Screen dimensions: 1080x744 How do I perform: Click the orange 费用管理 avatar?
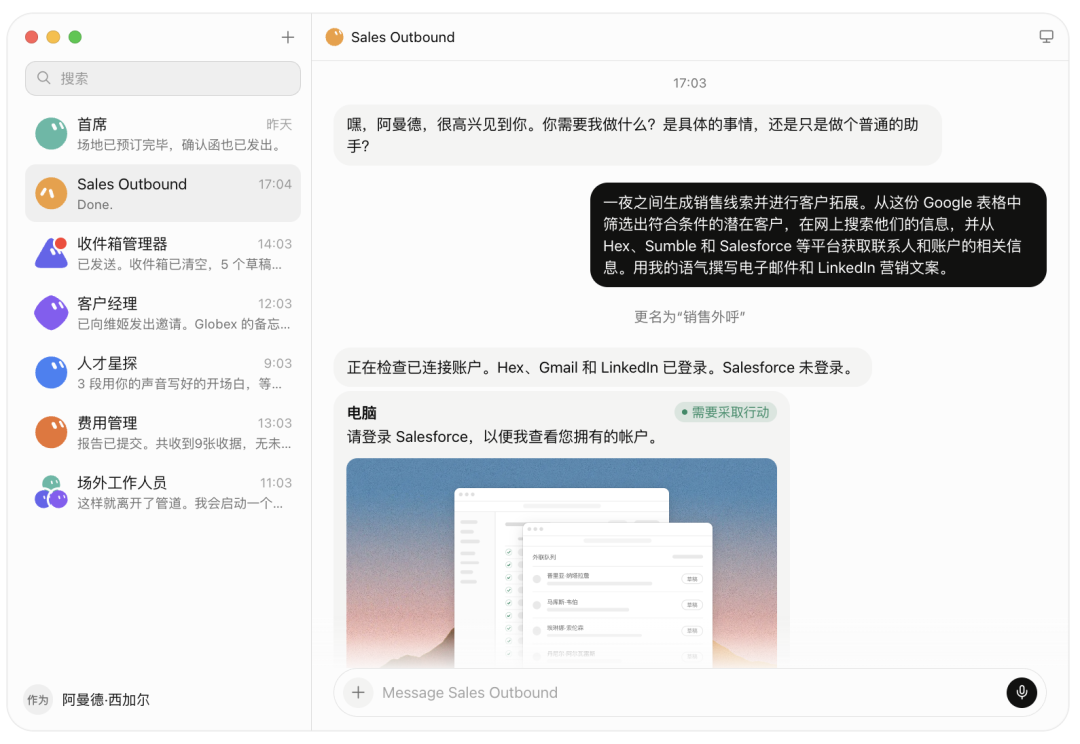(51, 432)
